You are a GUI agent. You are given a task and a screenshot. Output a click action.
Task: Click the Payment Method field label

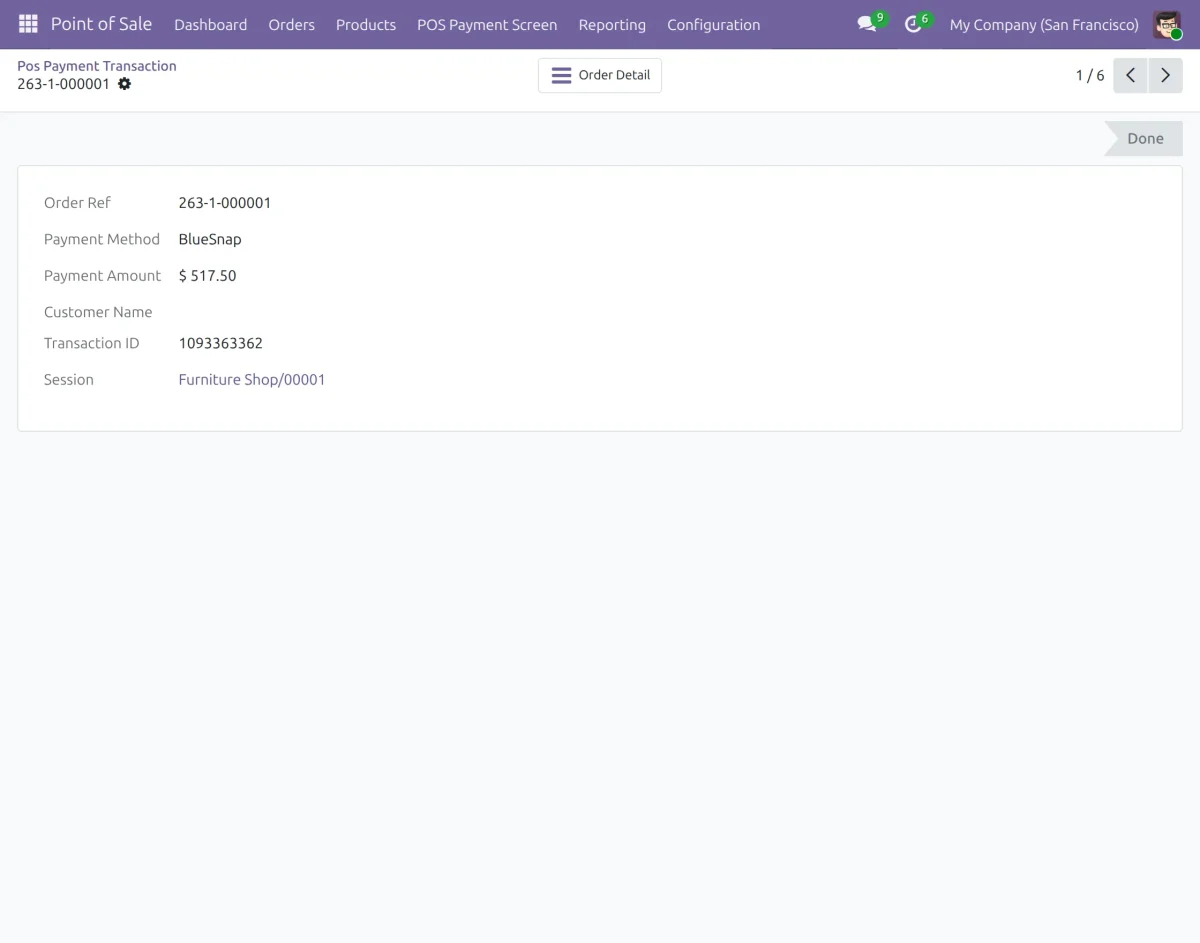point(102,240)
